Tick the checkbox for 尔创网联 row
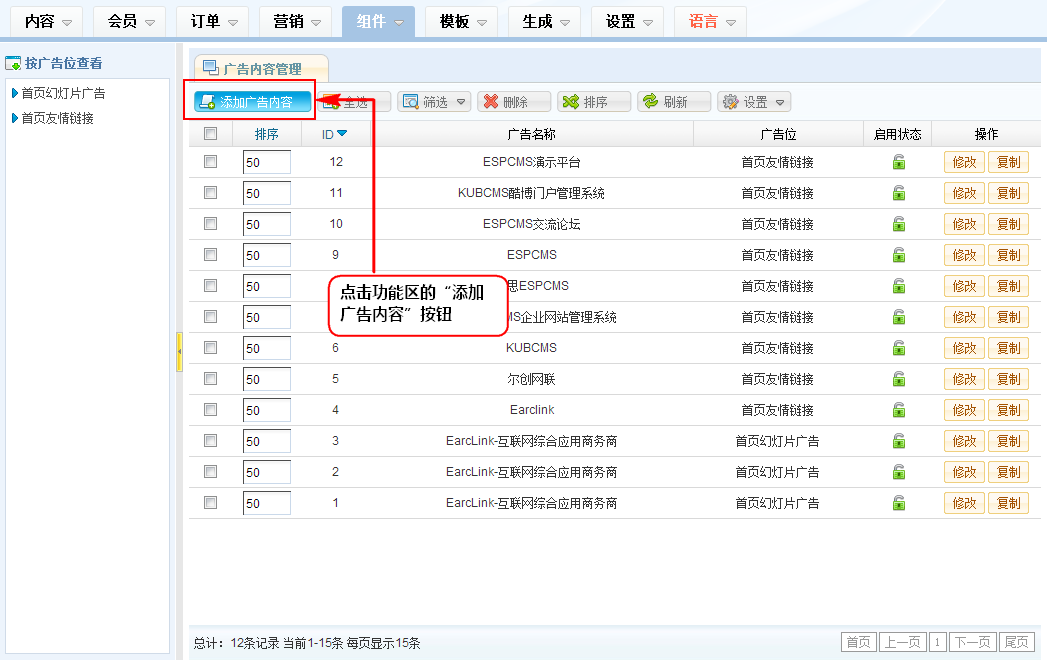1047x662 pixels. click(x=210, y=379)
